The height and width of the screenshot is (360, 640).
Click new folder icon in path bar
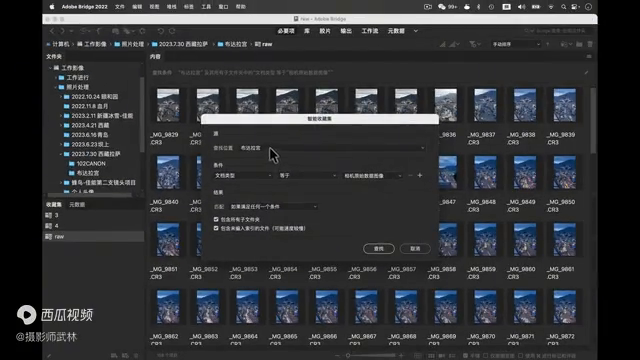pyautogui.click(x=579, y=44)
